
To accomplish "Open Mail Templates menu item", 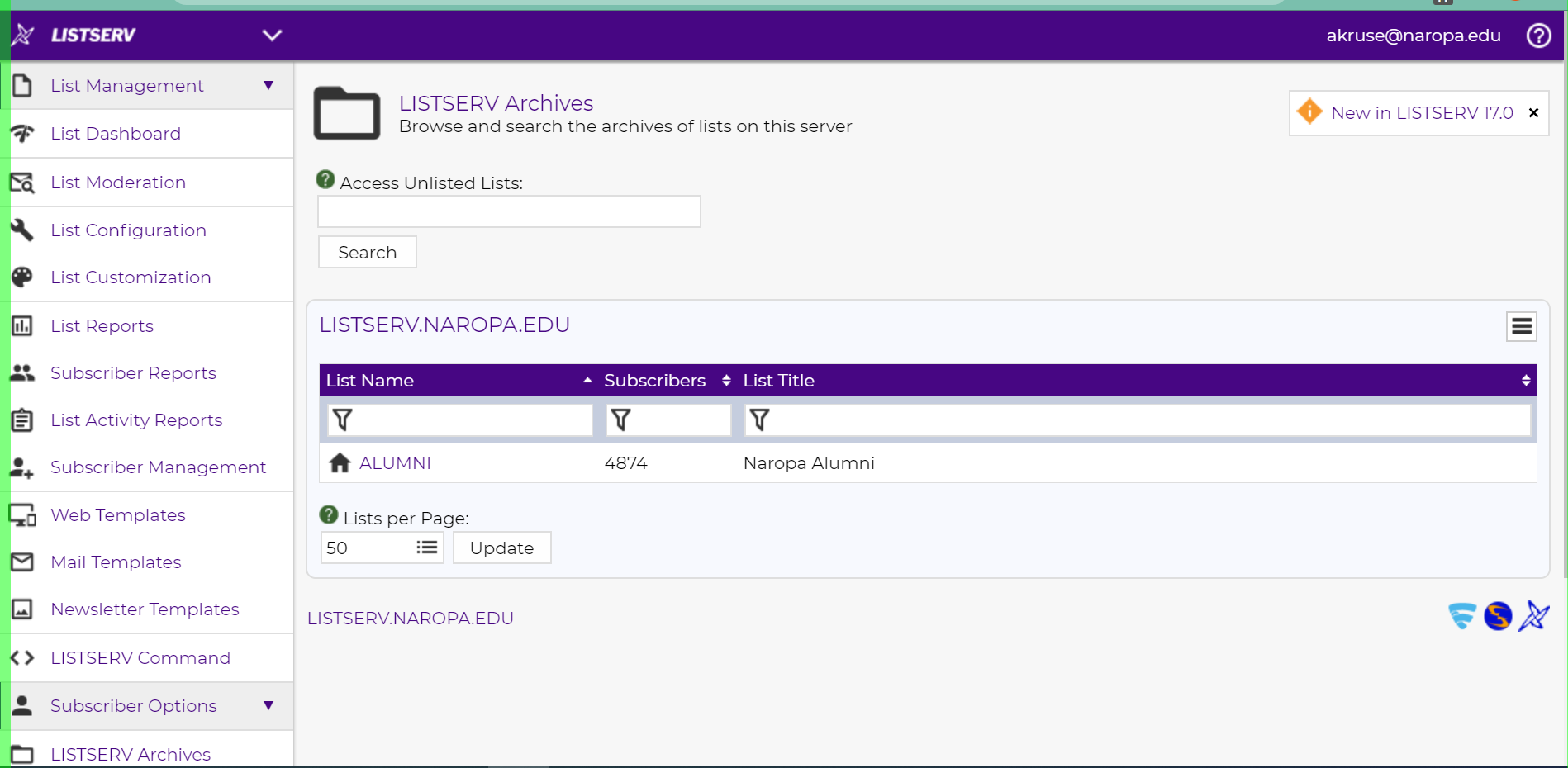I will point(116,562).
